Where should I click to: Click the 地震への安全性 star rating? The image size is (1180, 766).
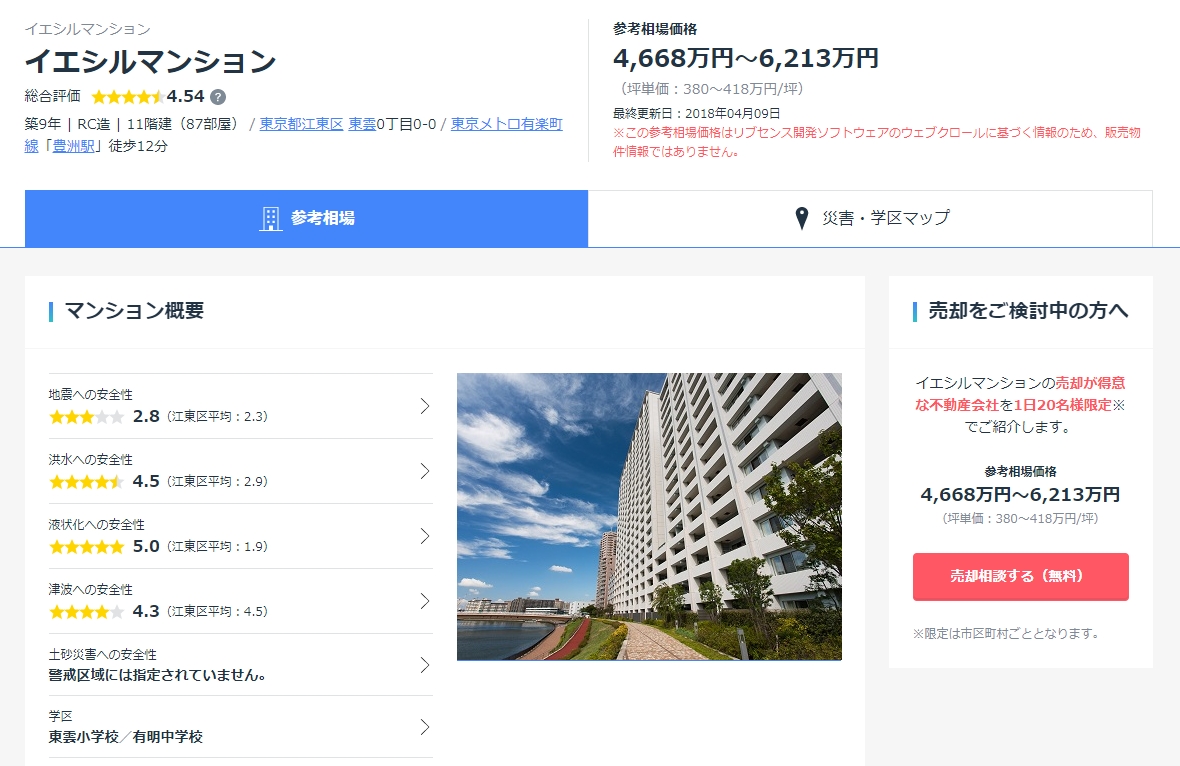[86, 416]
